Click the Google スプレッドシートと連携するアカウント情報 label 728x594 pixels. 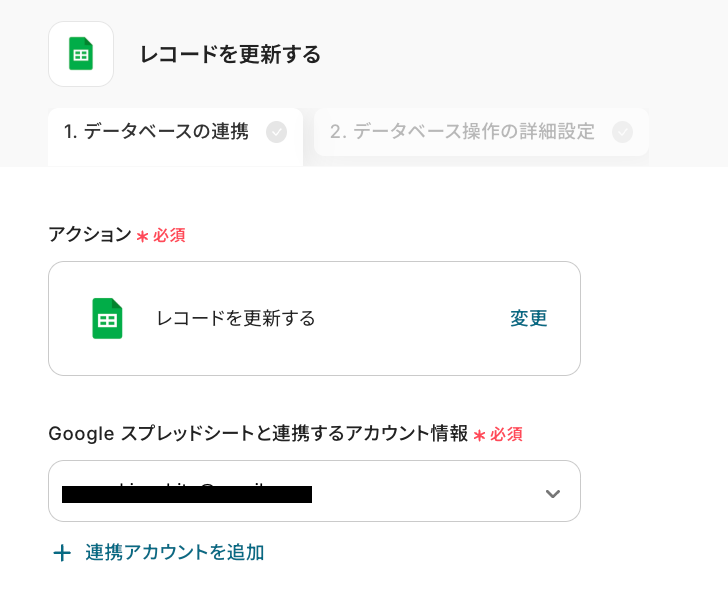pyautogui.click(x=258, y=434)
